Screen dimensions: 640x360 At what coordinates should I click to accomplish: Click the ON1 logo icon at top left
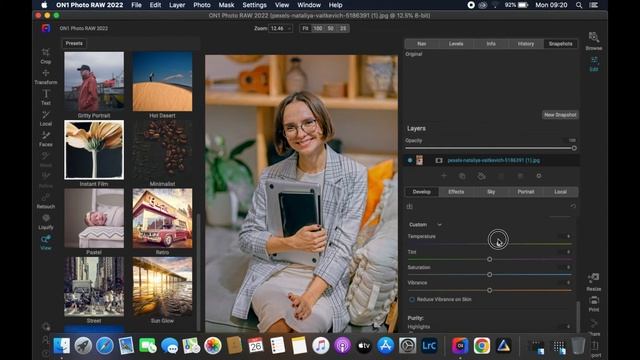point(46,28)
